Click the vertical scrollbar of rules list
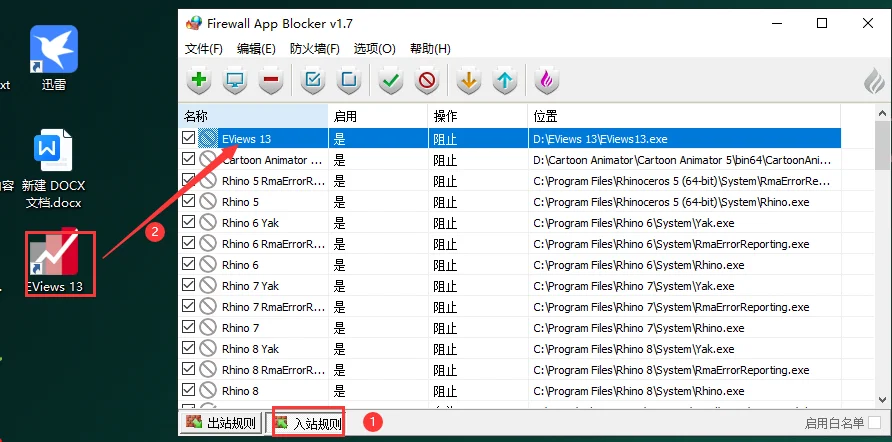The width and height of the screenshot is (892, 442). (882, 260)
